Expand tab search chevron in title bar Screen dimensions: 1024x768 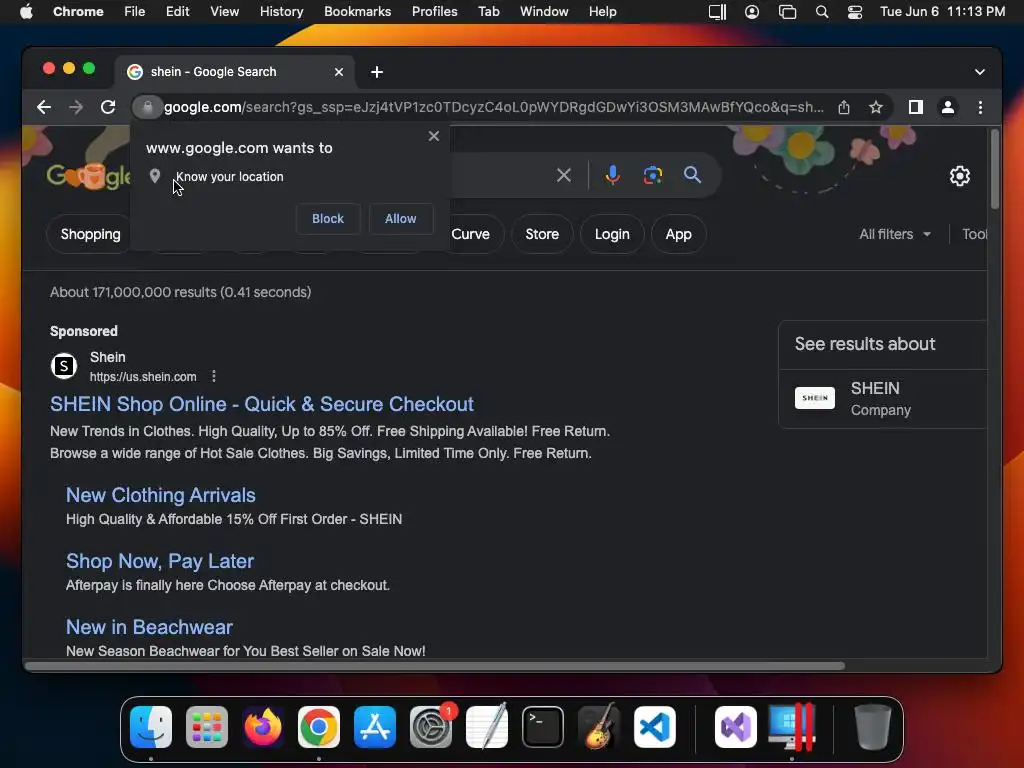[x=980, y=72]
